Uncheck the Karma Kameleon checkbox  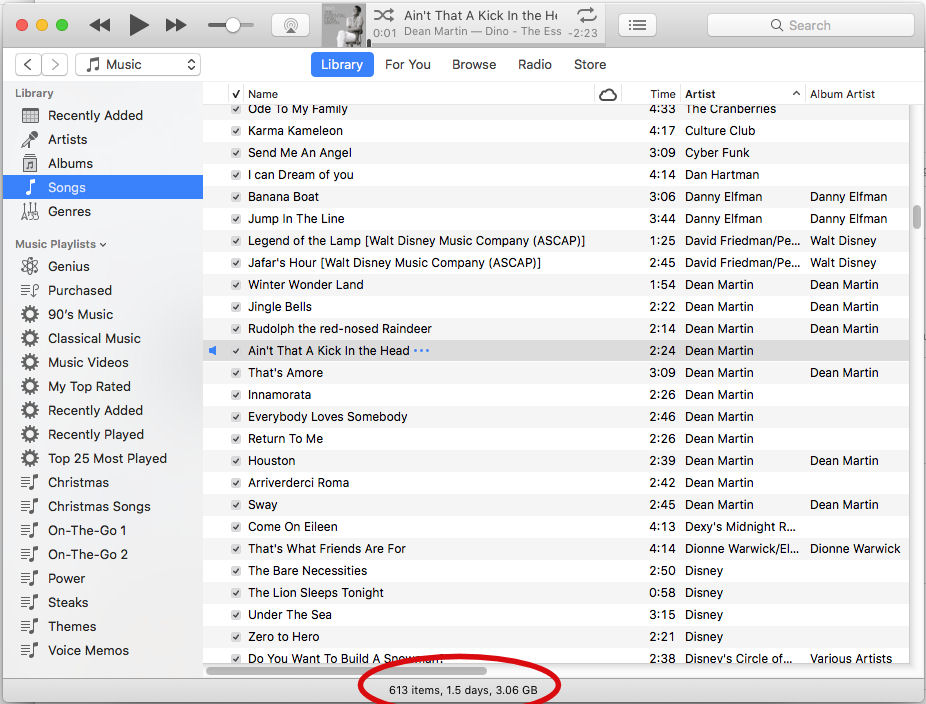click(236, 131)
